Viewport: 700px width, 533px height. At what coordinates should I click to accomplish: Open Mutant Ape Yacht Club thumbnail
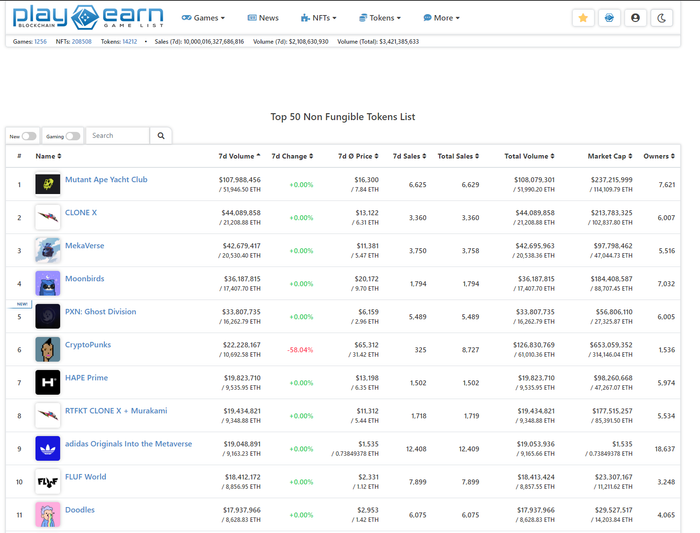[x=48, y=184]
